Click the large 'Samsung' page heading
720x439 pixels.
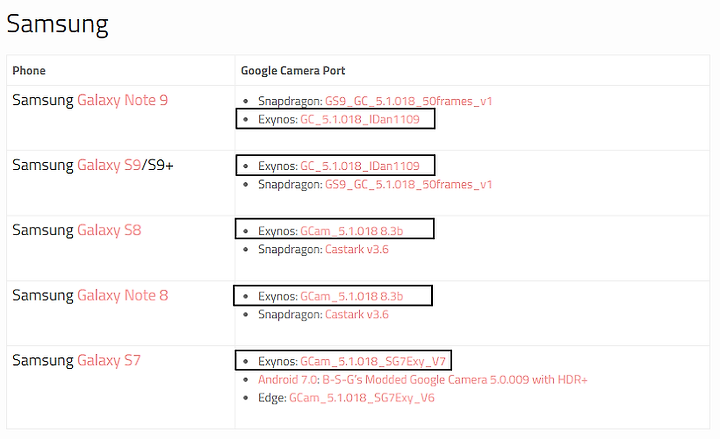[x=57, y=24]
